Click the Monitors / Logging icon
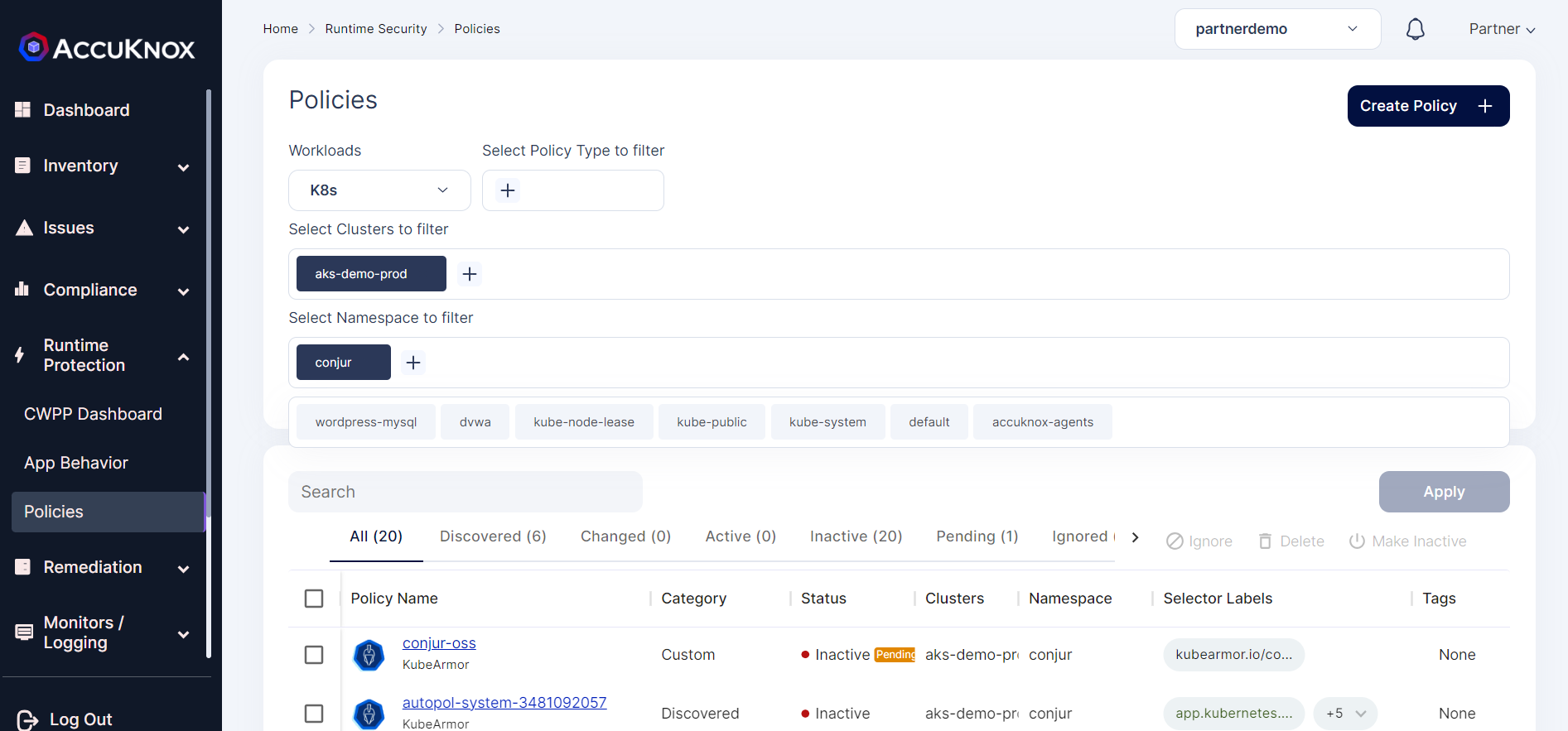The image size is (1568, 731). pyautogui.click(x=24, y=632)
